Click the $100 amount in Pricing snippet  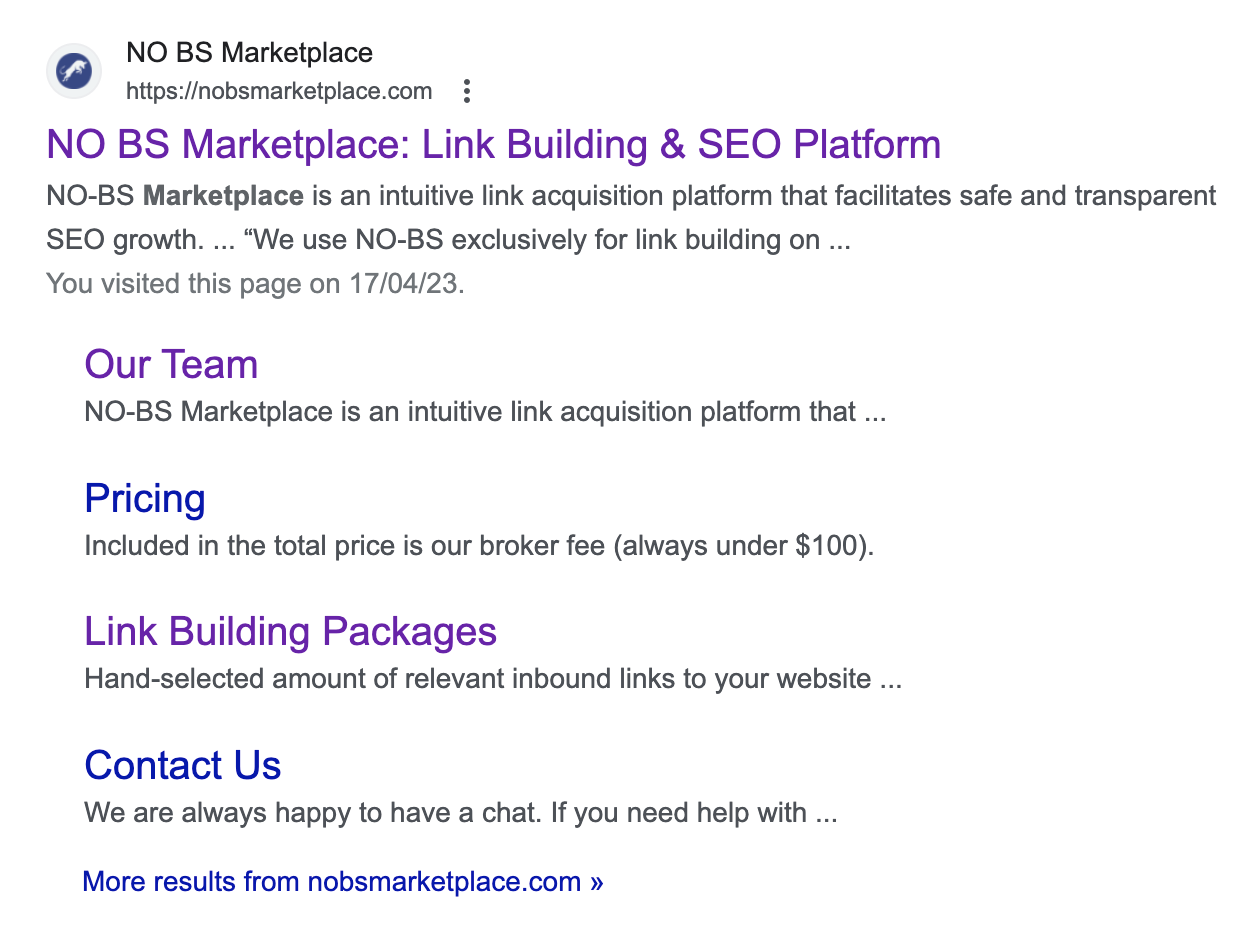[829, 546]
